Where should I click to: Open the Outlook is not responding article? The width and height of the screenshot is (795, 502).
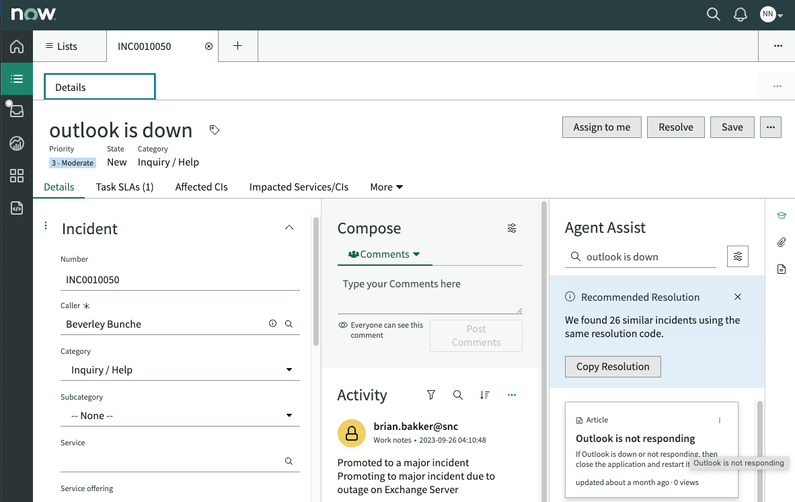pyautogui.click(x=635, y=439)
